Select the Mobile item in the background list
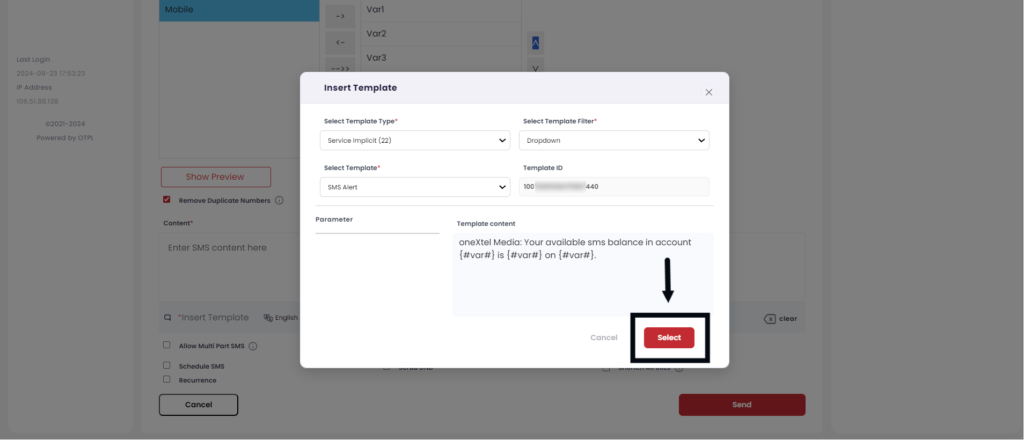Image resolution: width=1024 pixels, height=440 pixels. coord(239,10)
